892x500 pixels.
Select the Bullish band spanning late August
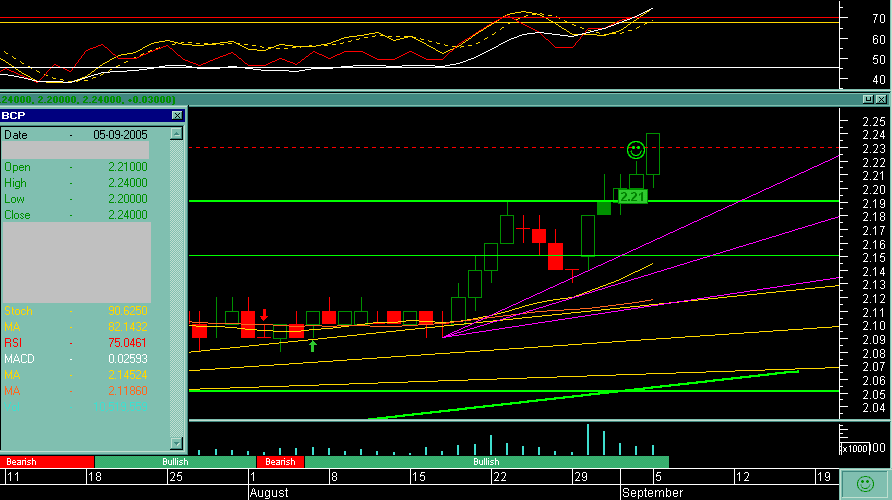[x=486, y=462]
